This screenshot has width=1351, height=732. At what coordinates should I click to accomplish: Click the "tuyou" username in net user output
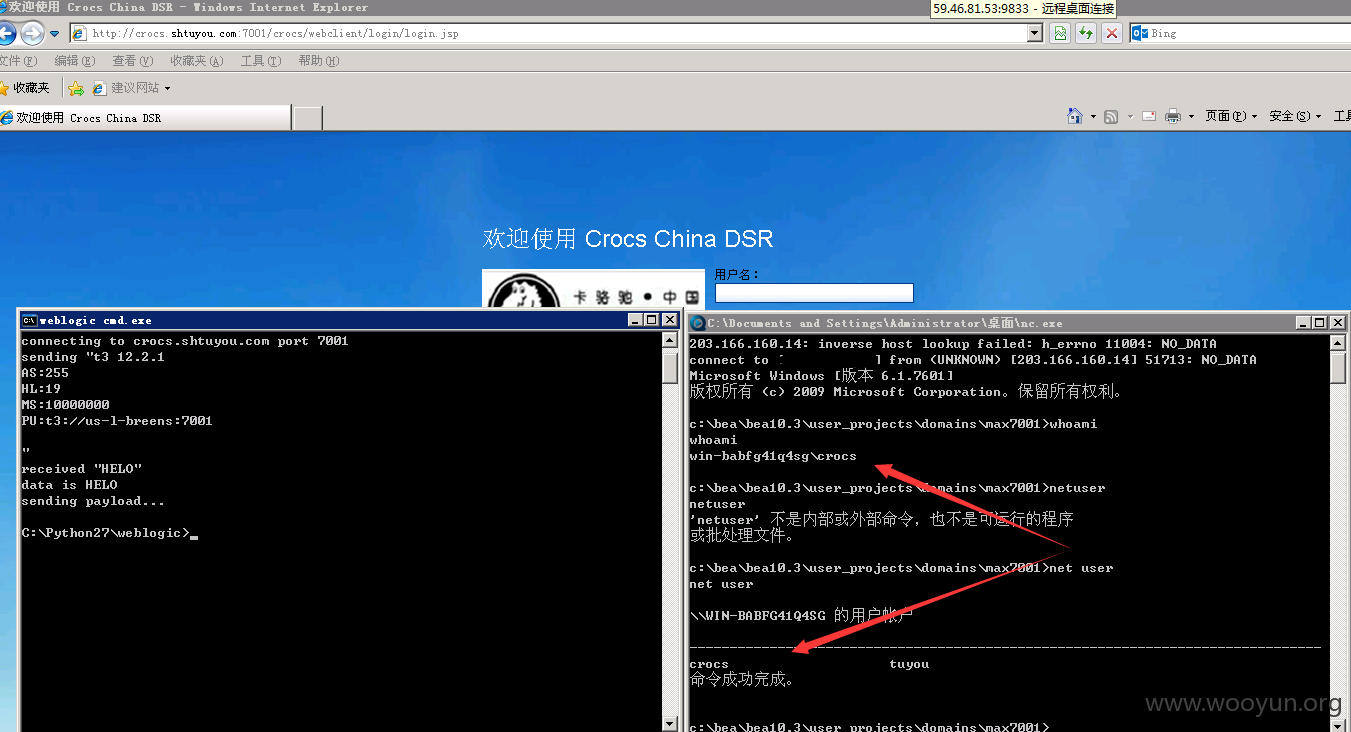click(909, 664)
